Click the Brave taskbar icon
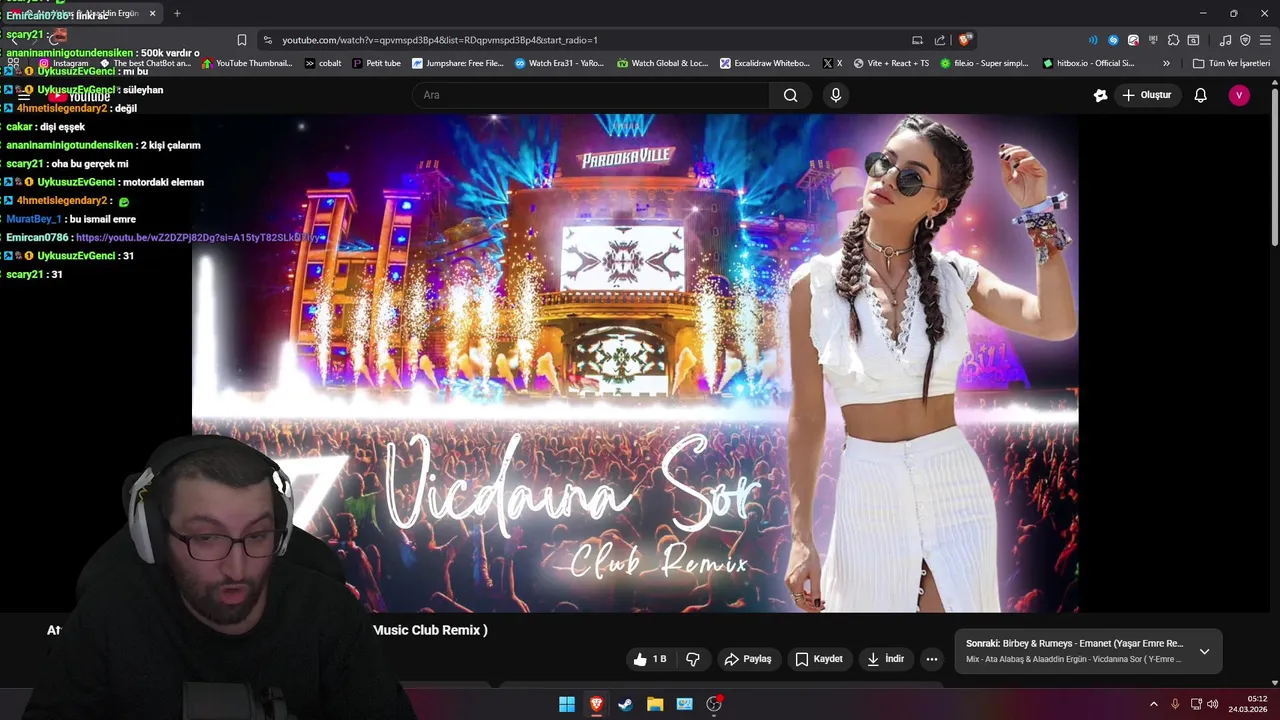This screenshot has height=720, width=1280. (x=596, y=704)
